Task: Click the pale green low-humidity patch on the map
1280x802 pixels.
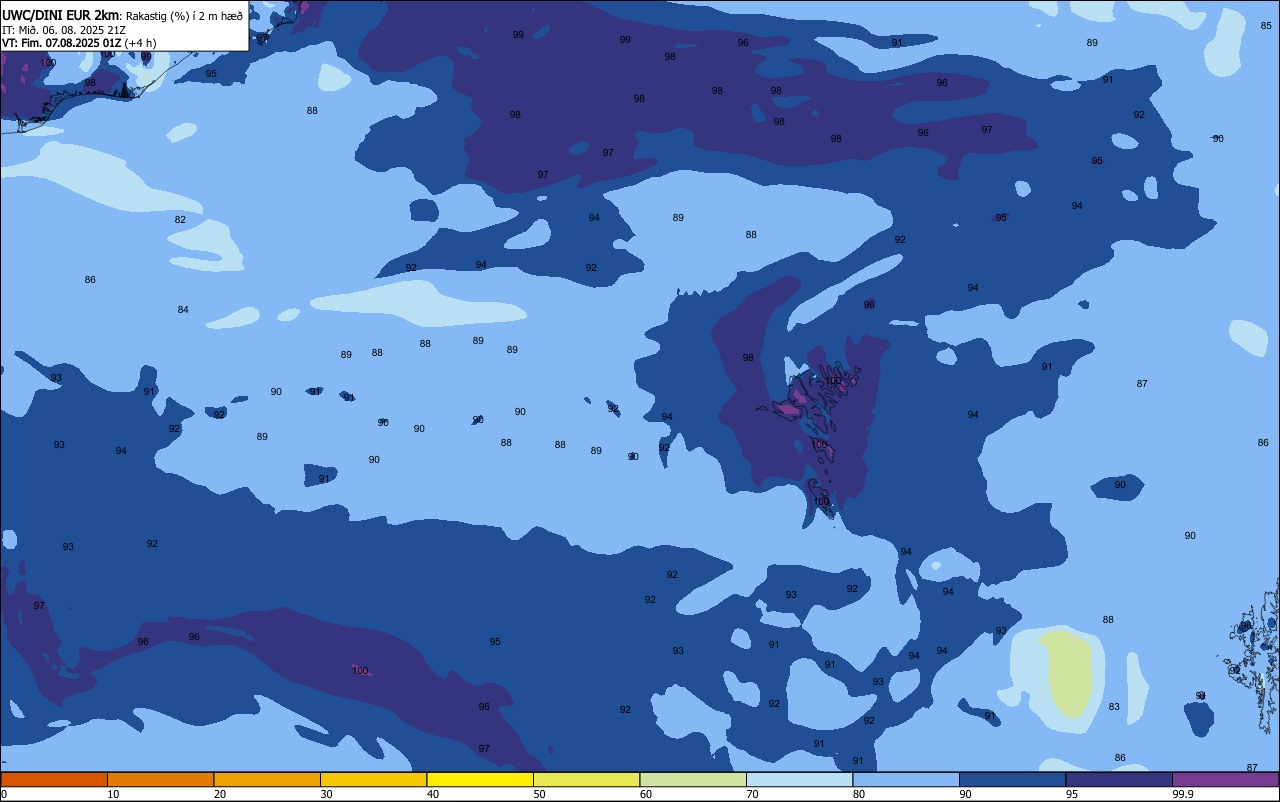Action: coord(1068,672)
